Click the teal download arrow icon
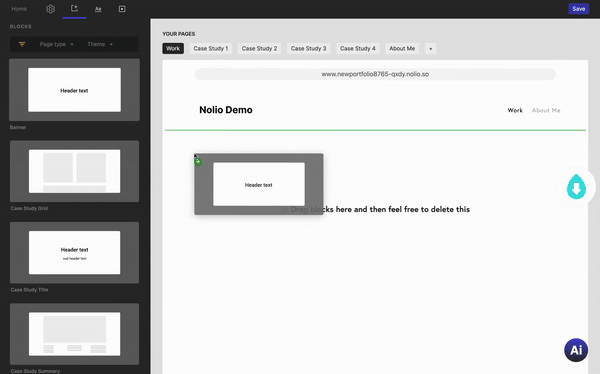 pos(576,187)
